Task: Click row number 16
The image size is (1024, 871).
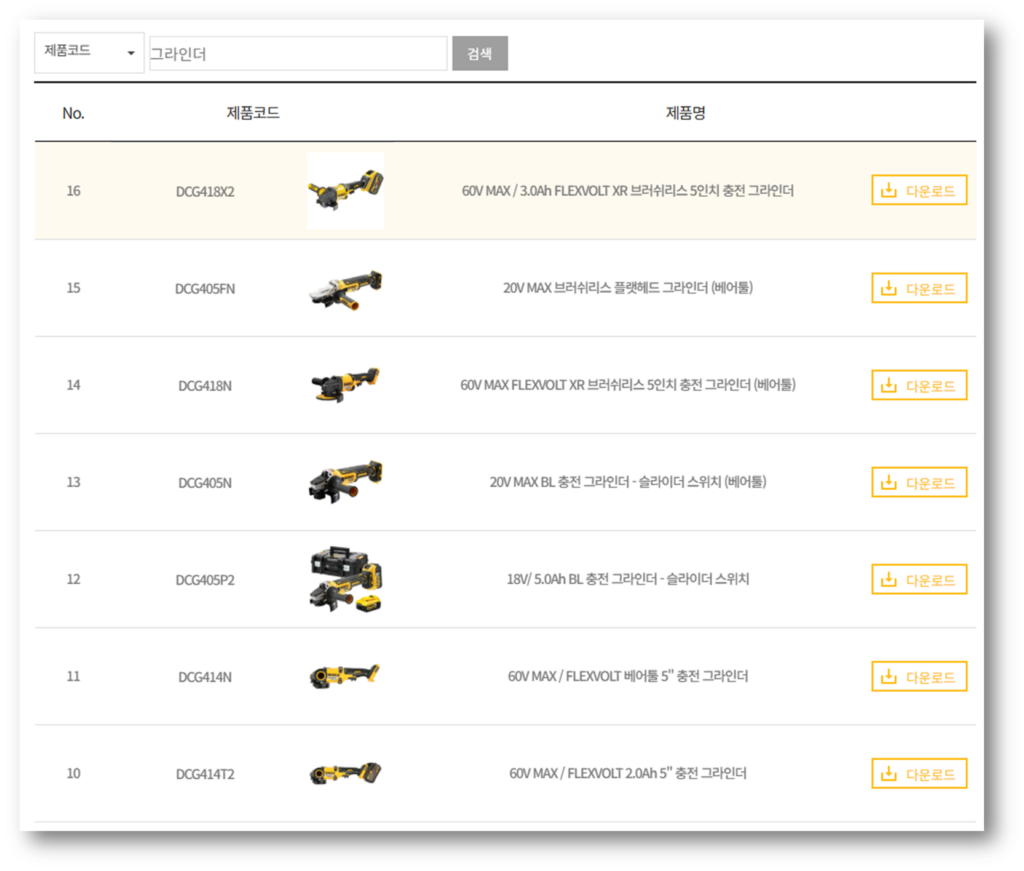Action: click(x=73, y=191)
